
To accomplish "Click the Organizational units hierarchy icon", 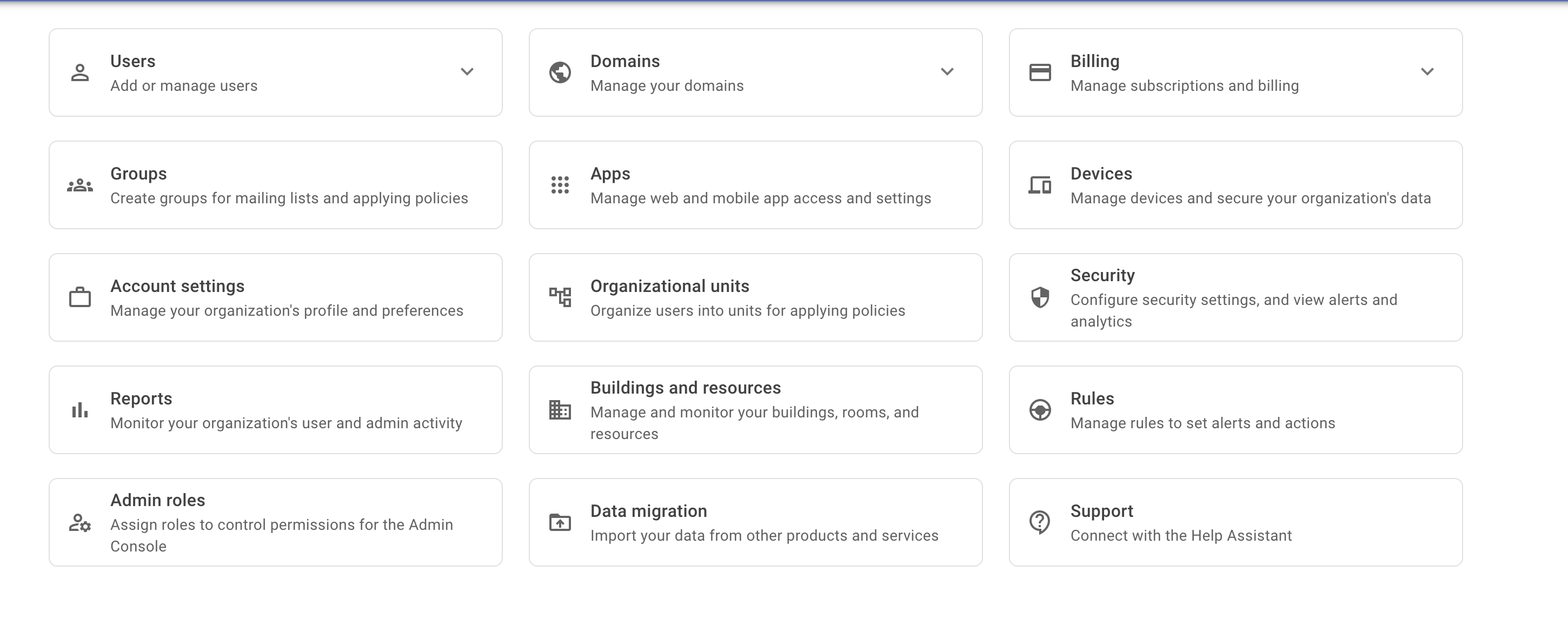I will click(x=560, y=297).
